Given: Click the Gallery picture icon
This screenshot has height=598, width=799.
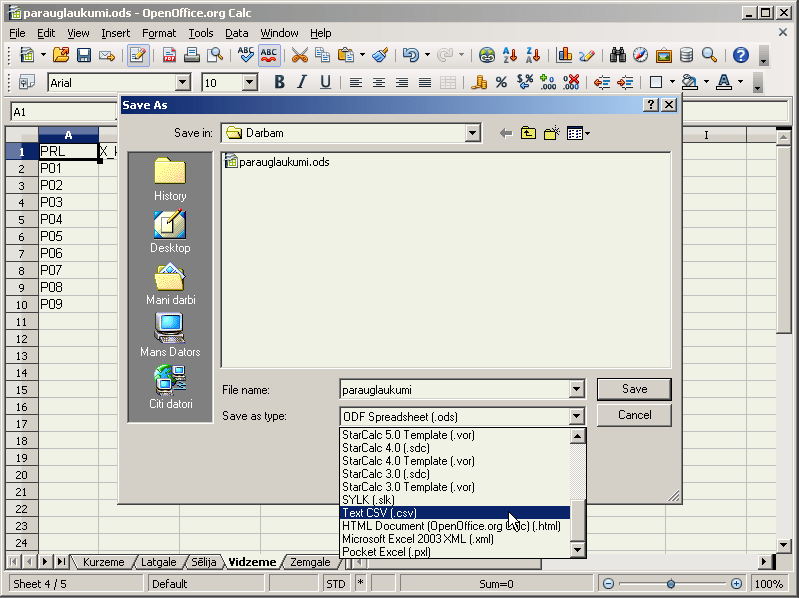Looking at the screenshot, I should [663, 55].
